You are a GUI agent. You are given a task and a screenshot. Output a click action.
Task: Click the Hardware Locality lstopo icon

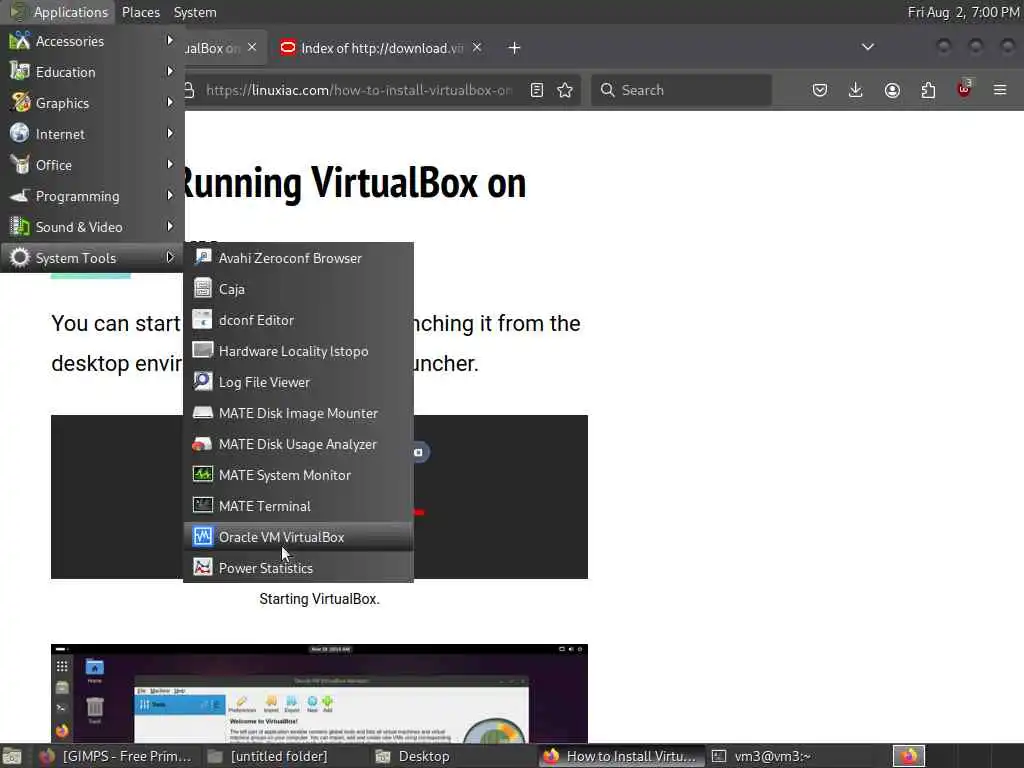pyautogui.click(x=202, y=351)
